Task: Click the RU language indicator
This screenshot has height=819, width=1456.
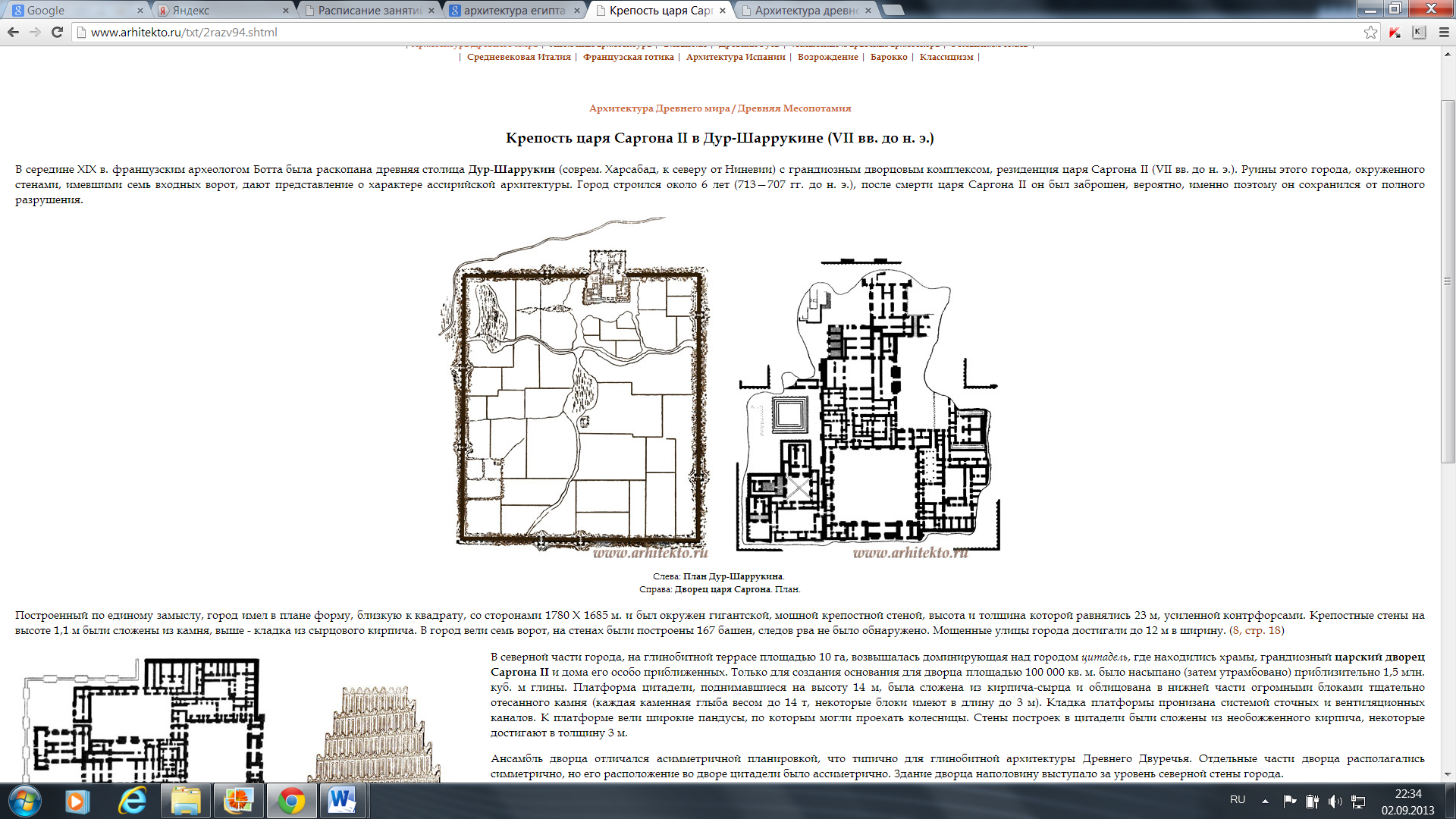Action: pyautogui.click(x=1238, y=800)
